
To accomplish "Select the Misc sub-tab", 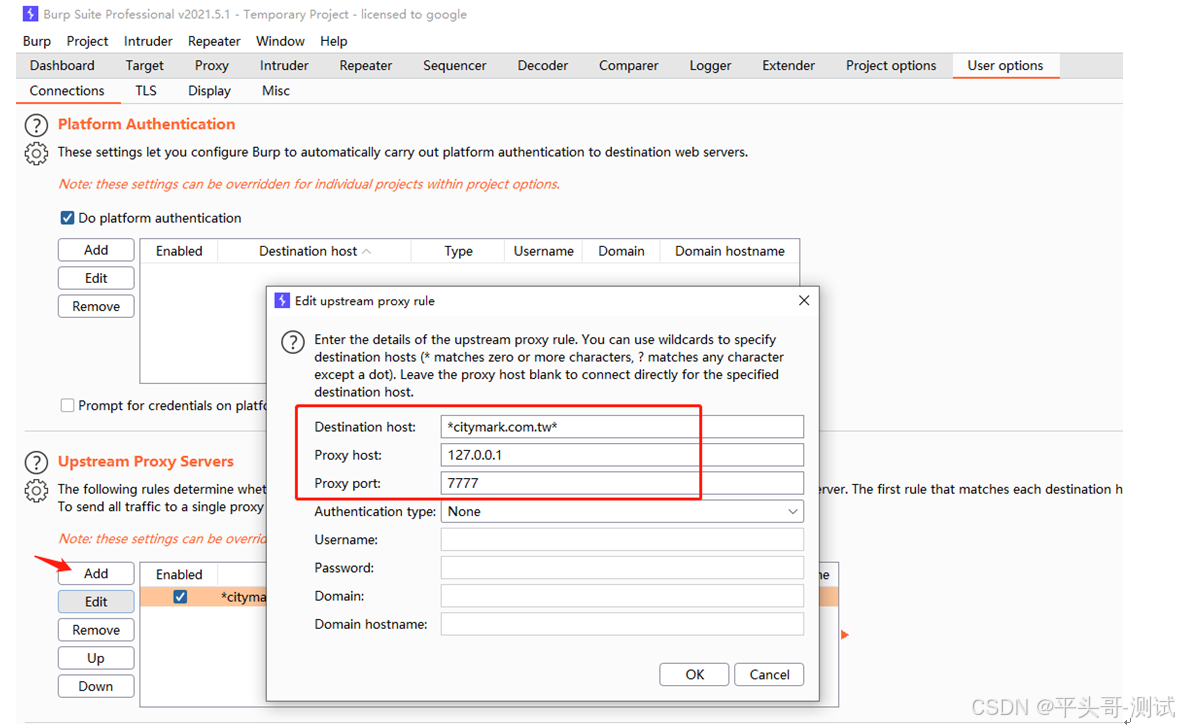I will pyautogui.click(x=276, y=91).
